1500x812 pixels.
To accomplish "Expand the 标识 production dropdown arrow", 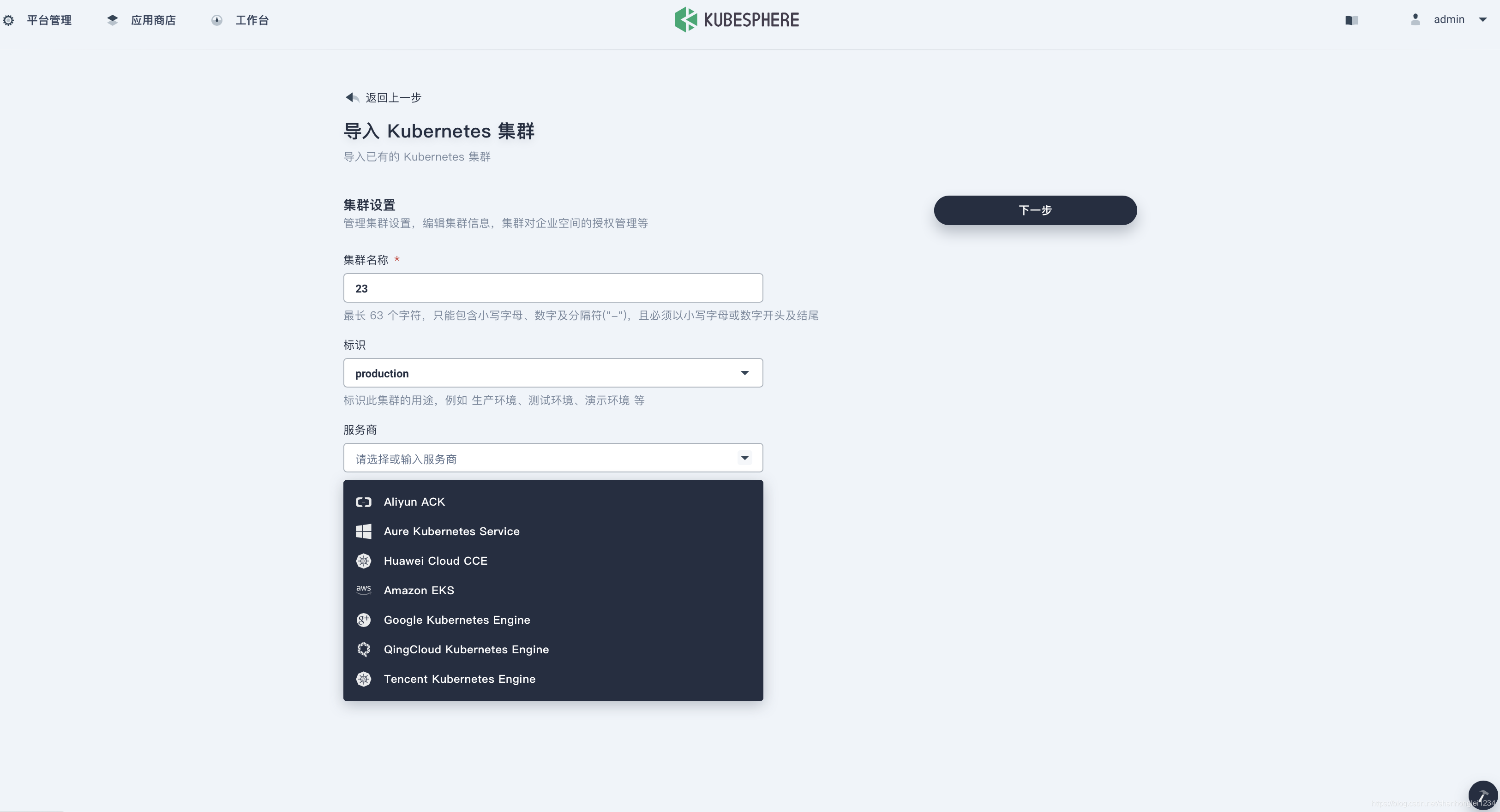I will [744, 373].
